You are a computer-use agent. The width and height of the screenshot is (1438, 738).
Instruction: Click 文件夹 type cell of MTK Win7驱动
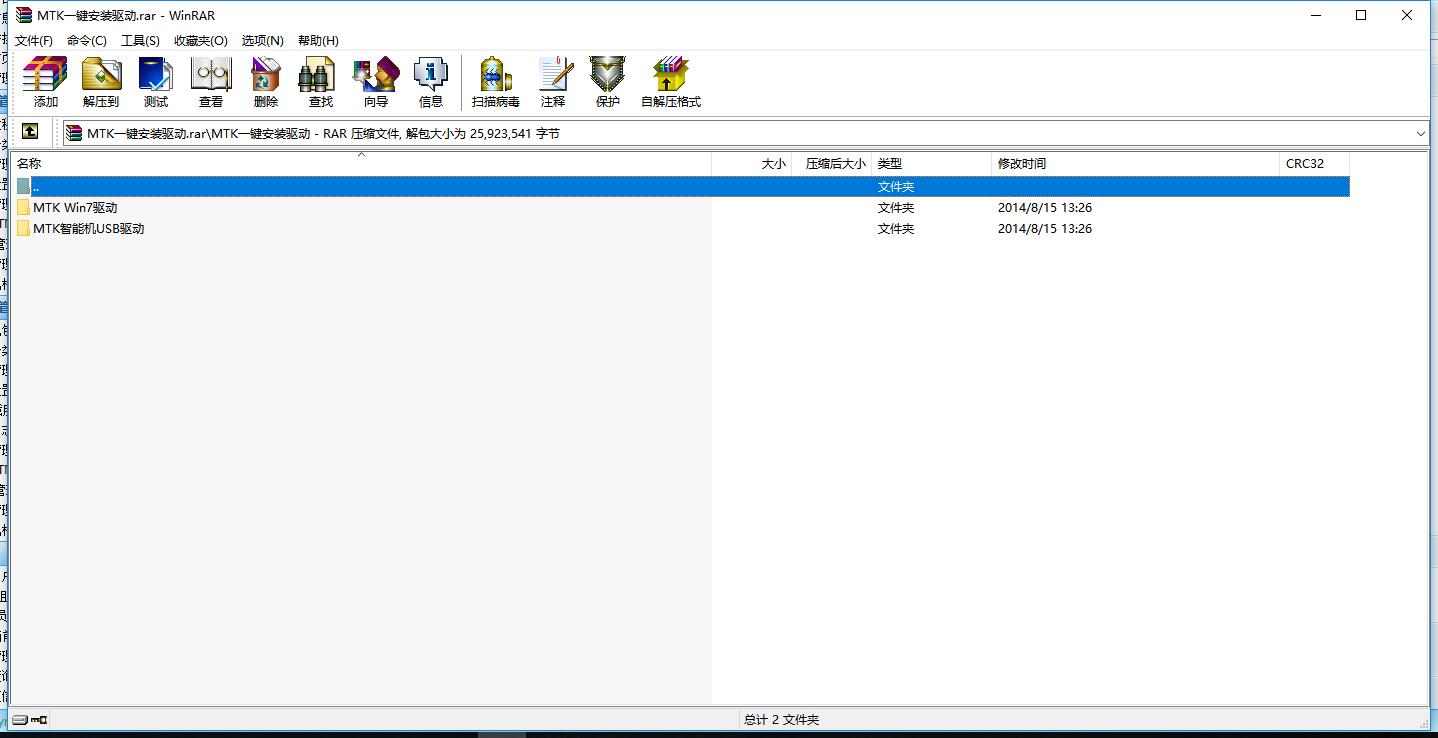(896, 208)
